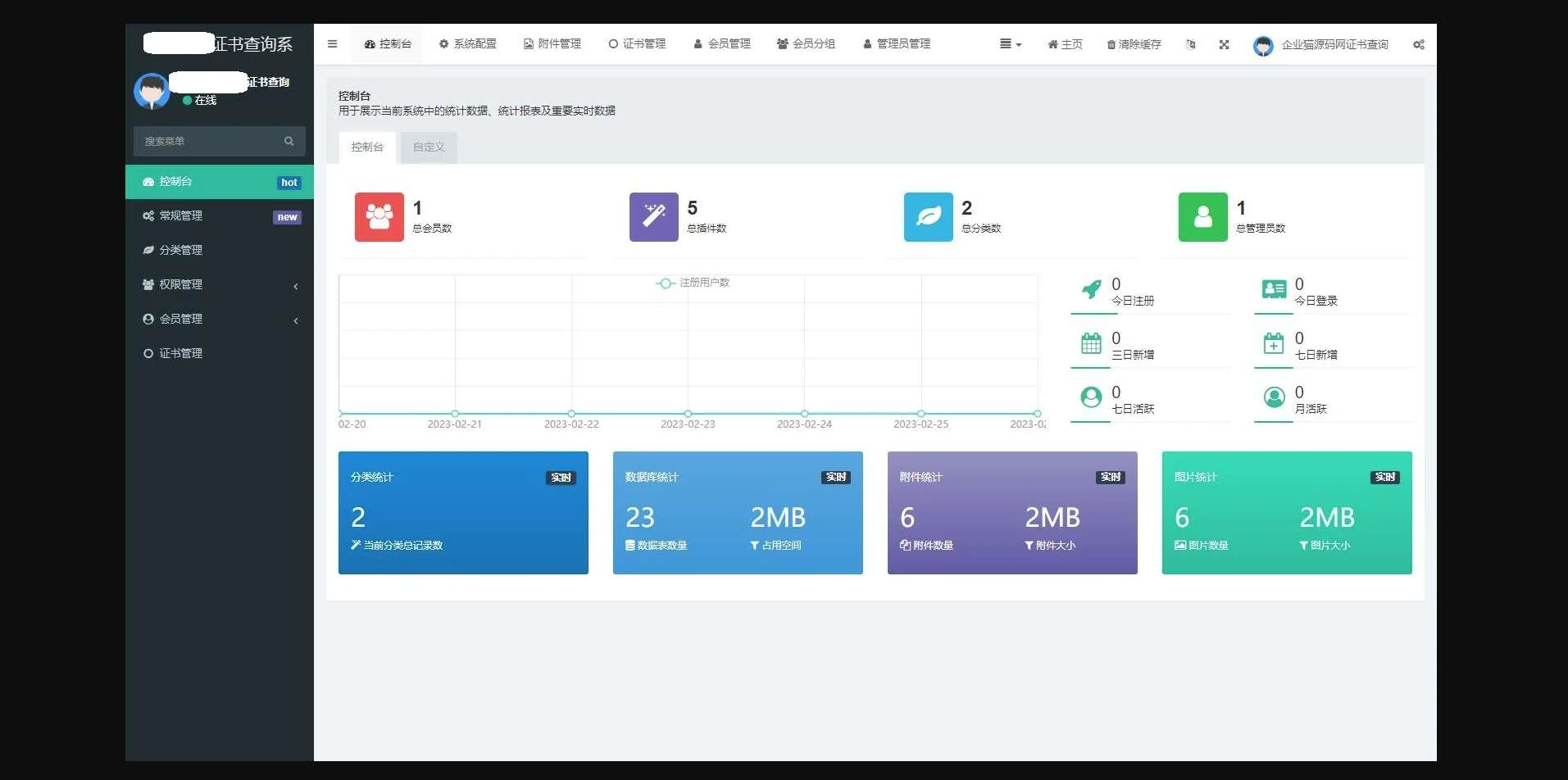The image size is (1568, 780).
Task: Click the 清除缓存 clear cache button
Action: [x=1134, y=44]
